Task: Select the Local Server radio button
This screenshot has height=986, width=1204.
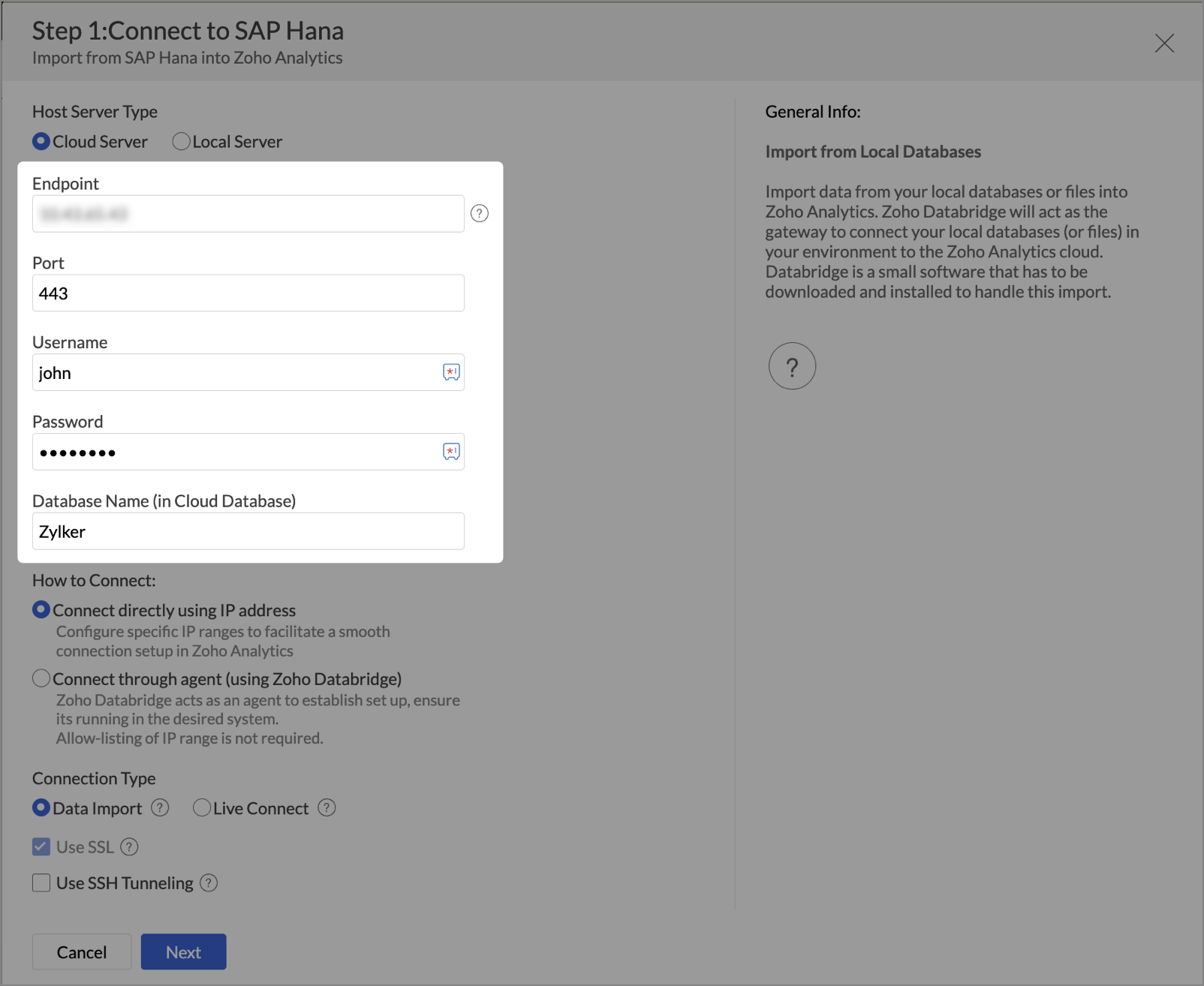Action: [x=181, y=142]
